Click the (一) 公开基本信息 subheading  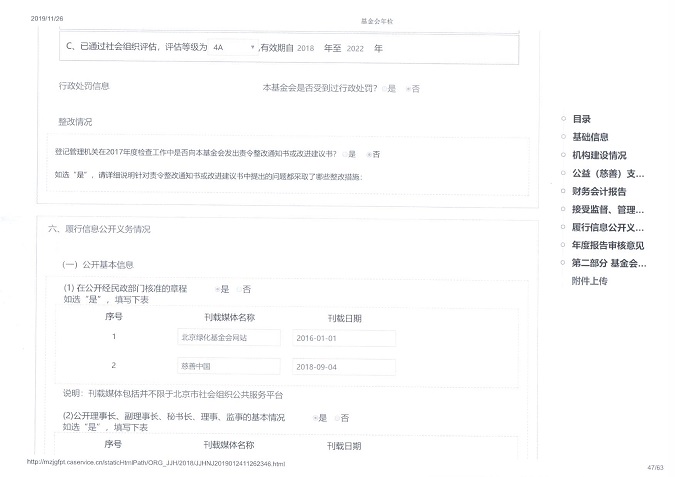[x=98, y=265]
